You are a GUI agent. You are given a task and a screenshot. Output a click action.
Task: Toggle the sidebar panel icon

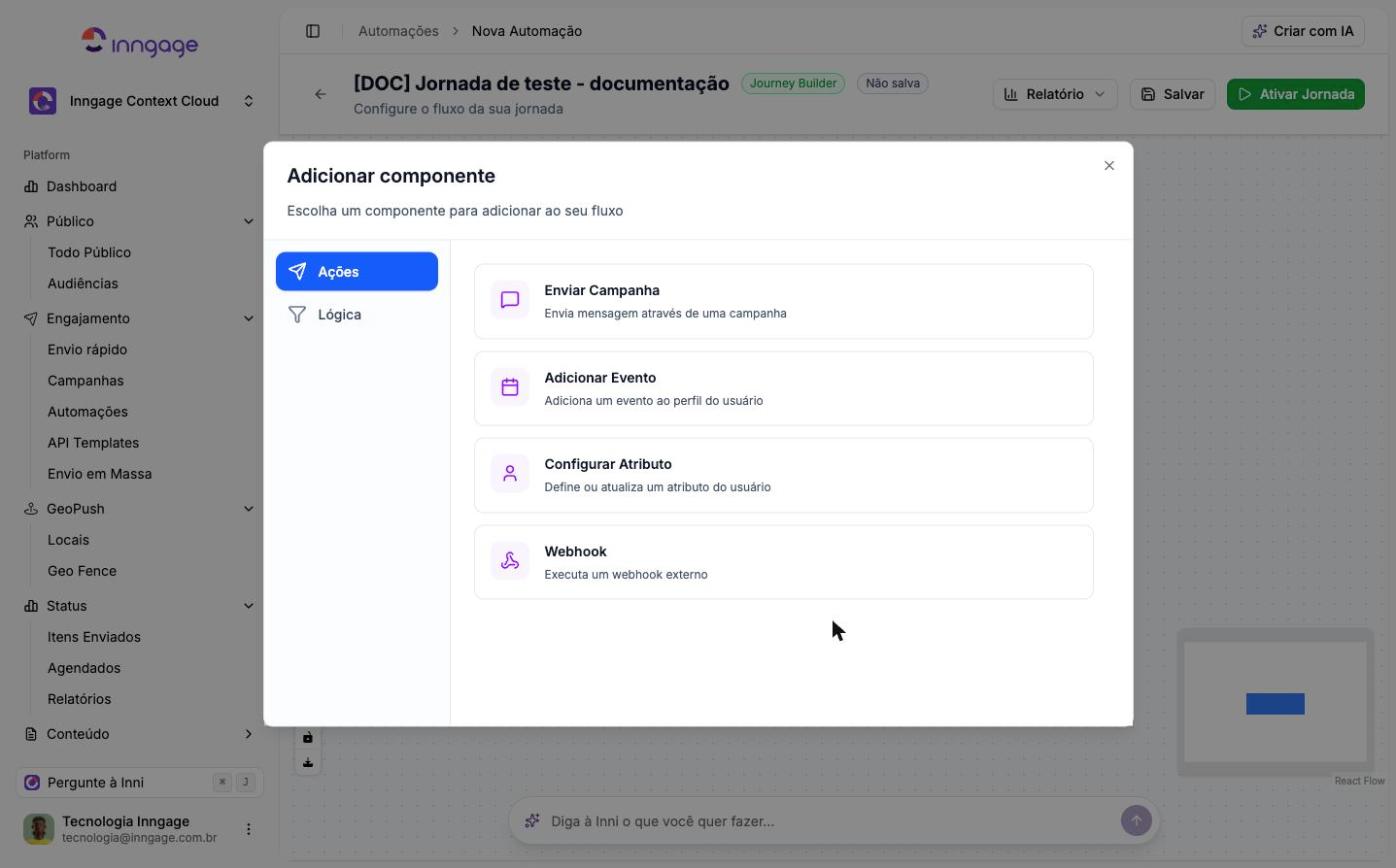click(313, 31)
